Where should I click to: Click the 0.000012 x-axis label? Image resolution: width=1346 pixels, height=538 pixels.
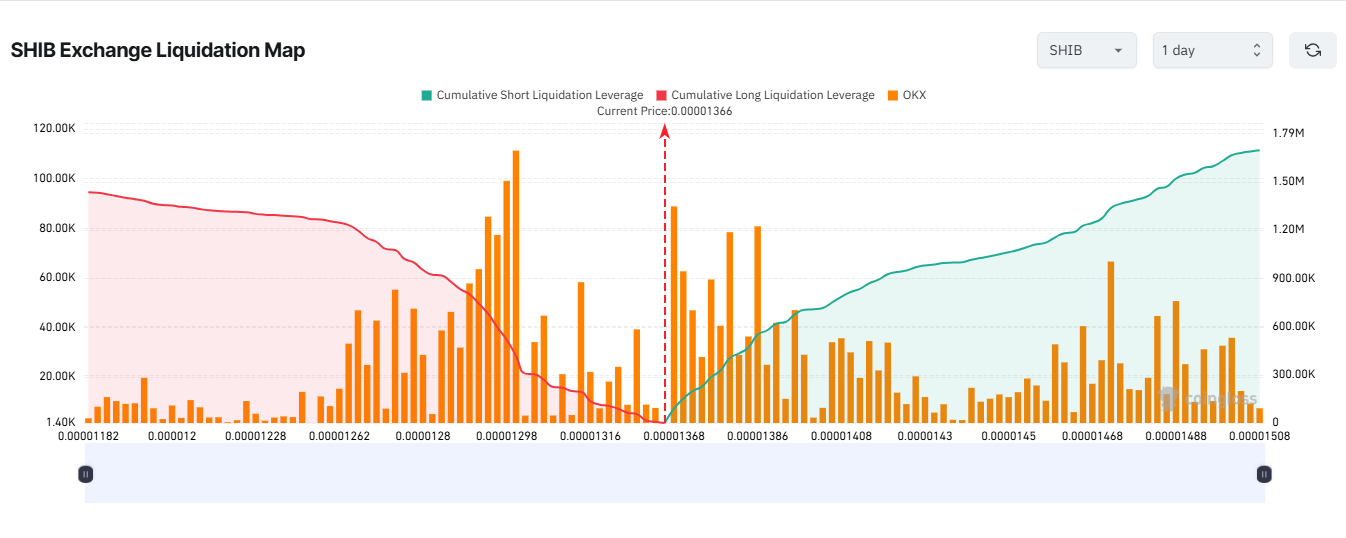(172, 436)
